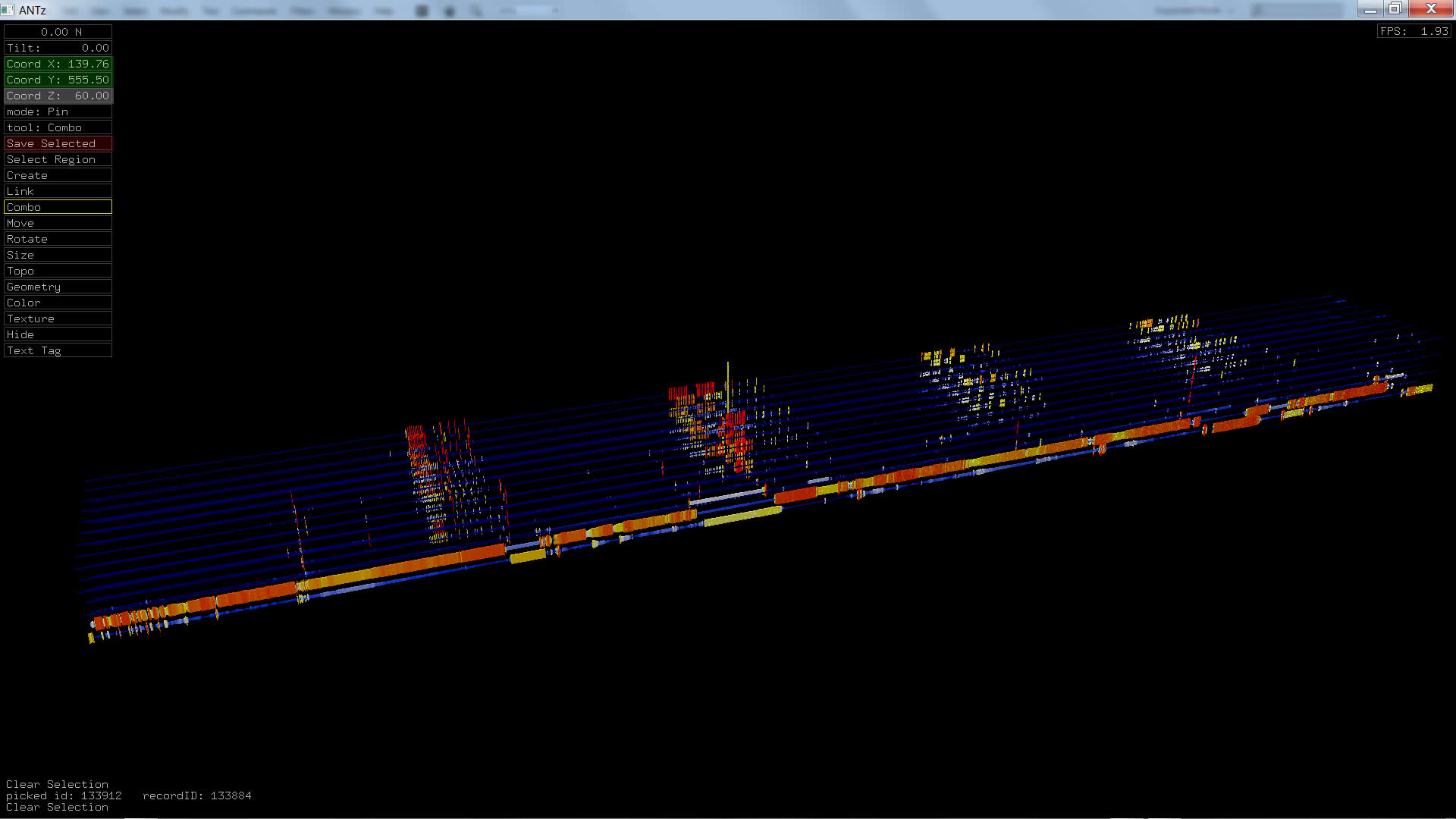Click the minimize window icon

(x=1370, y=9)
